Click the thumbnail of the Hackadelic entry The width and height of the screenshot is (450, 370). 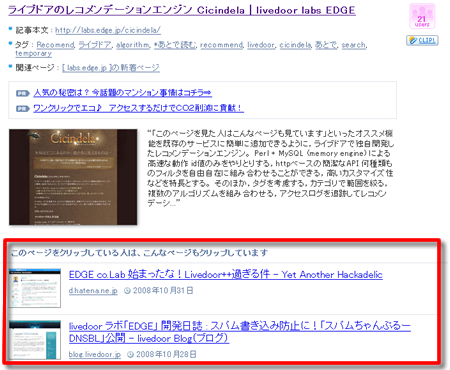click(x=35, y=288)
